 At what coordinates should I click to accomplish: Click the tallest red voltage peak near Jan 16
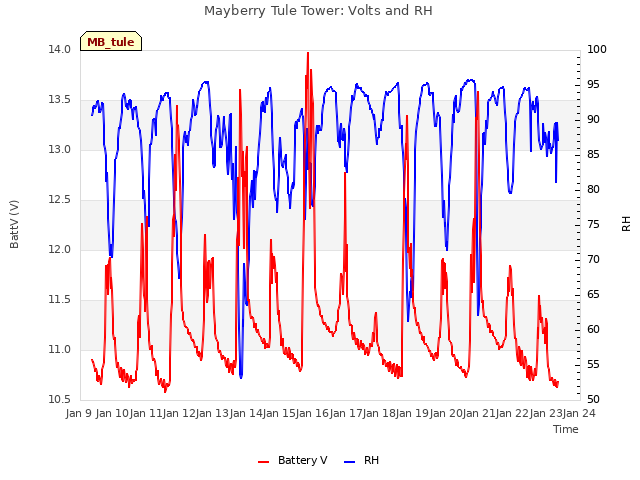(308, 53)
